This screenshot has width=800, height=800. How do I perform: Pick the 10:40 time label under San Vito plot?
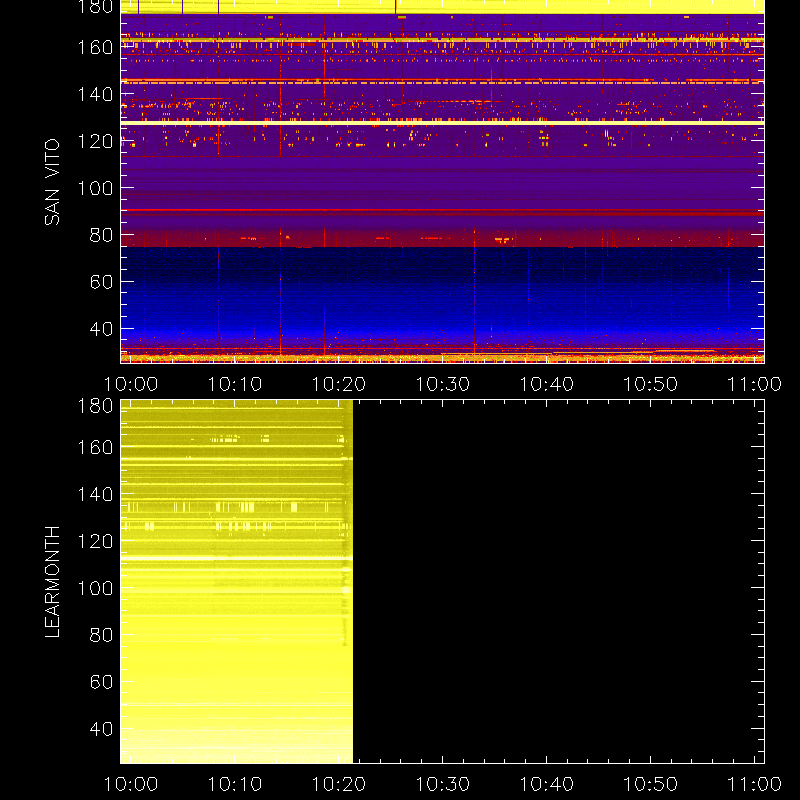547,384
